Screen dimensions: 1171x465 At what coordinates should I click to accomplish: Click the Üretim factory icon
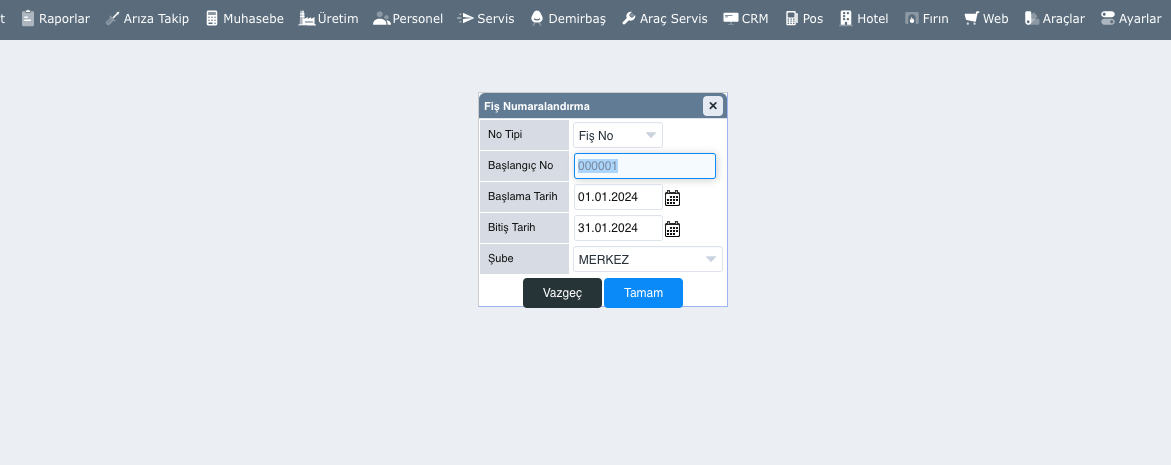[307, 18]
